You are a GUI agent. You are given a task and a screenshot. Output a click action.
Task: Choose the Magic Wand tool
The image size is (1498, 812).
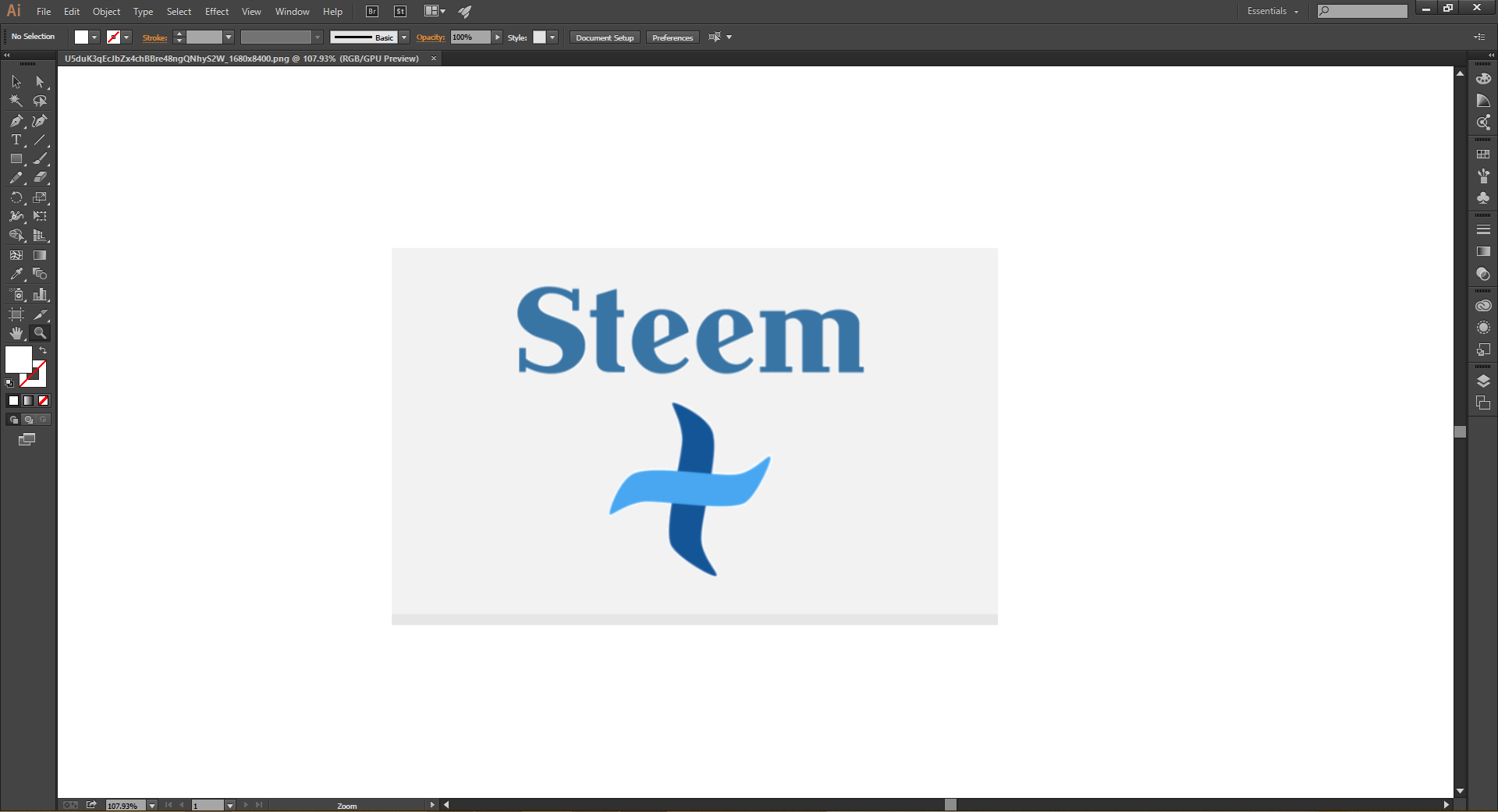(16, 101)
